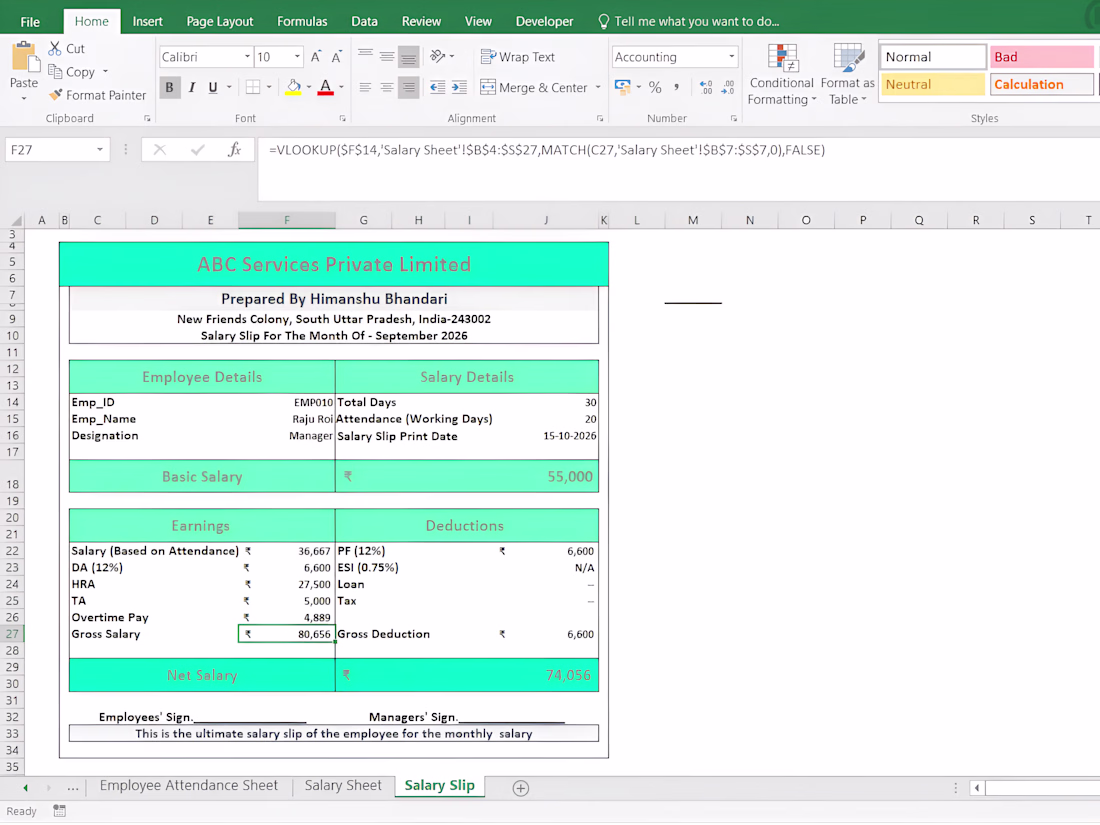The image size is (1100, 825).
Task: Apply Comma Style number format
Action: point(676,87)
